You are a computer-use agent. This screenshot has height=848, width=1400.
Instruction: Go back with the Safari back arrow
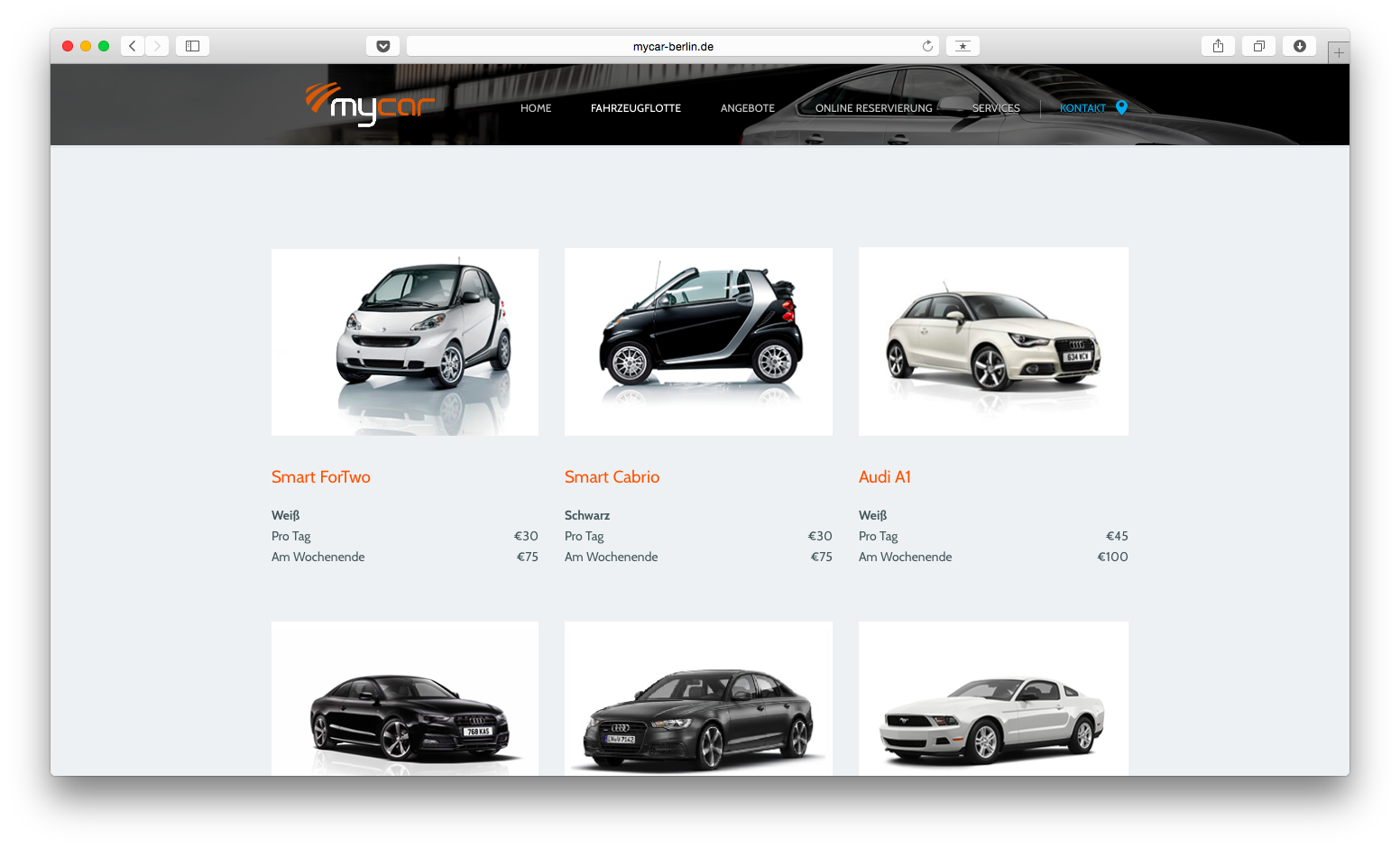click(x=133, y=46)
